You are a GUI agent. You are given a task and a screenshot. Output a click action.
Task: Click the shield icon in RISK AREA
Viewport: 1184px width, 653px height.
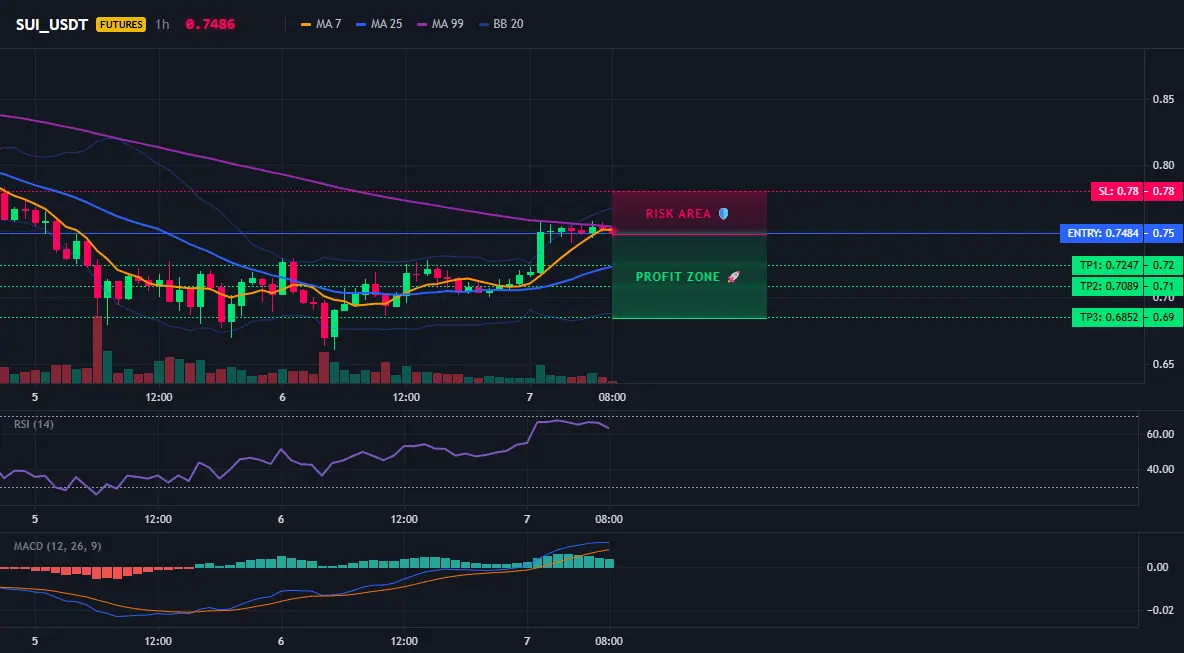(723, 214)
